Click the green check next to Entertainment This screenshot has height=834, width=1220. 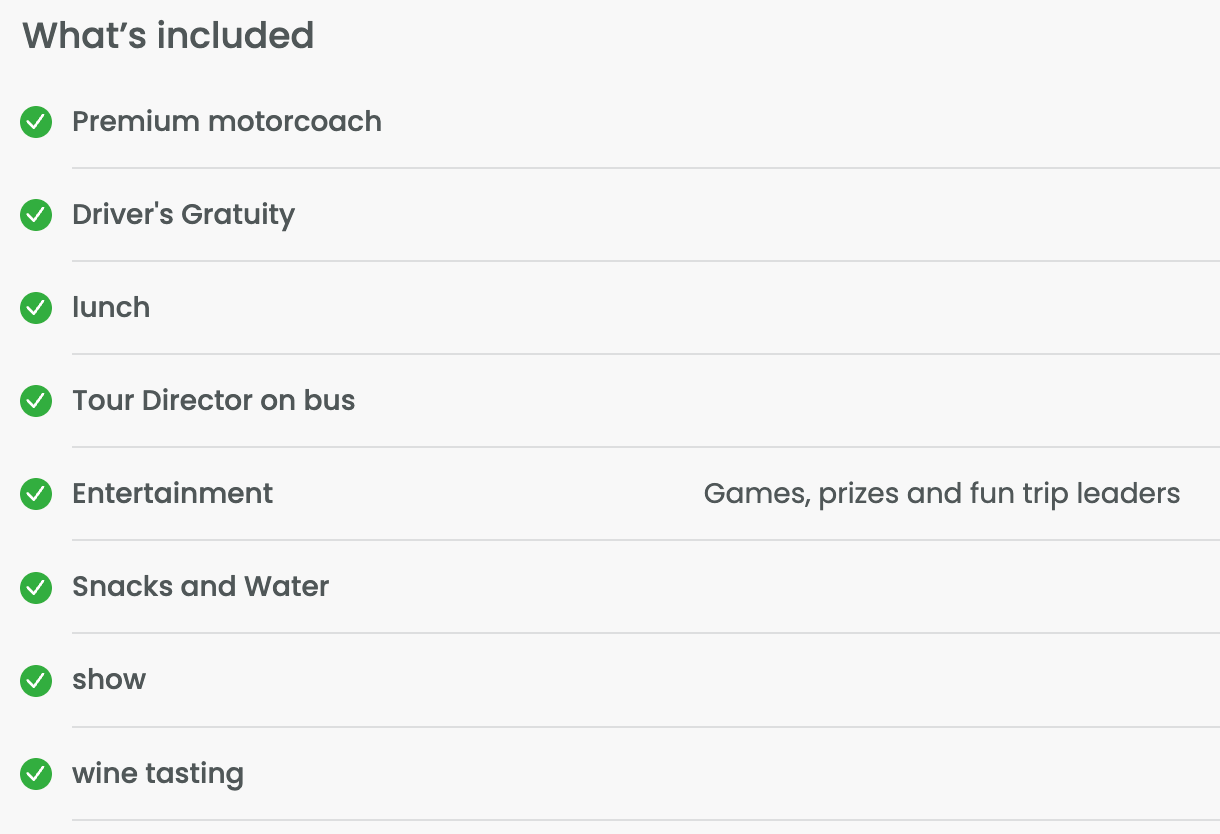point(36,494)
